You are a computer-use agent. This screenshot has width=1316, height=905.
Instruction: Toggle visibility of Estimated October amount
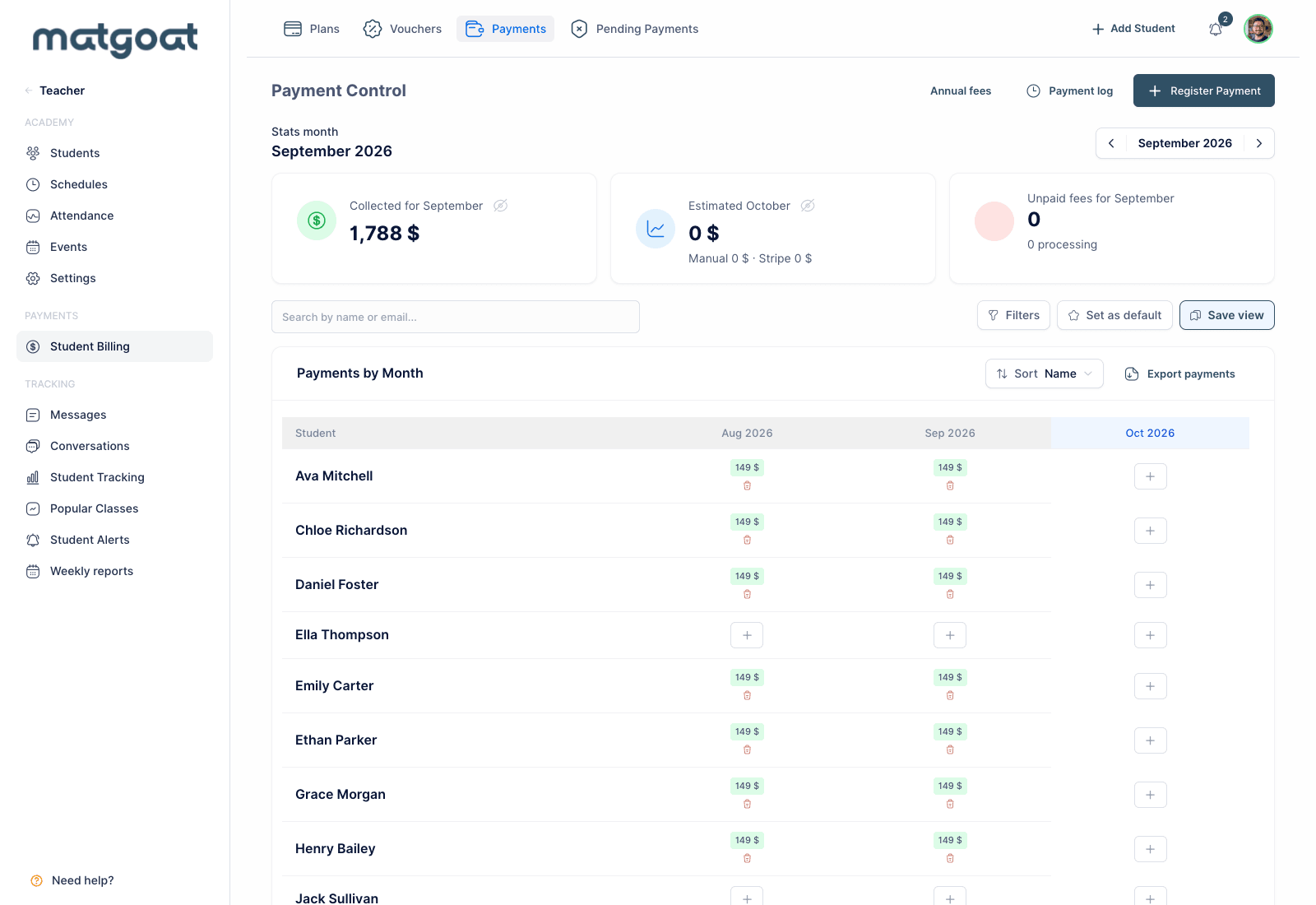coord(808,206)
